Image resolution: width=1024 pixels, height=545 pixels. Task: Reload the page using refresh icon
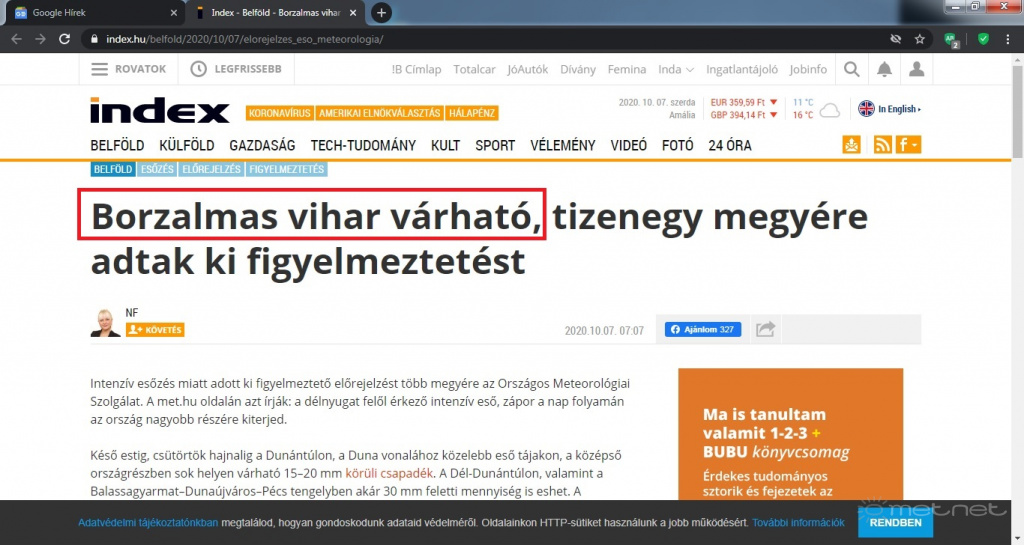coord(64,39)
